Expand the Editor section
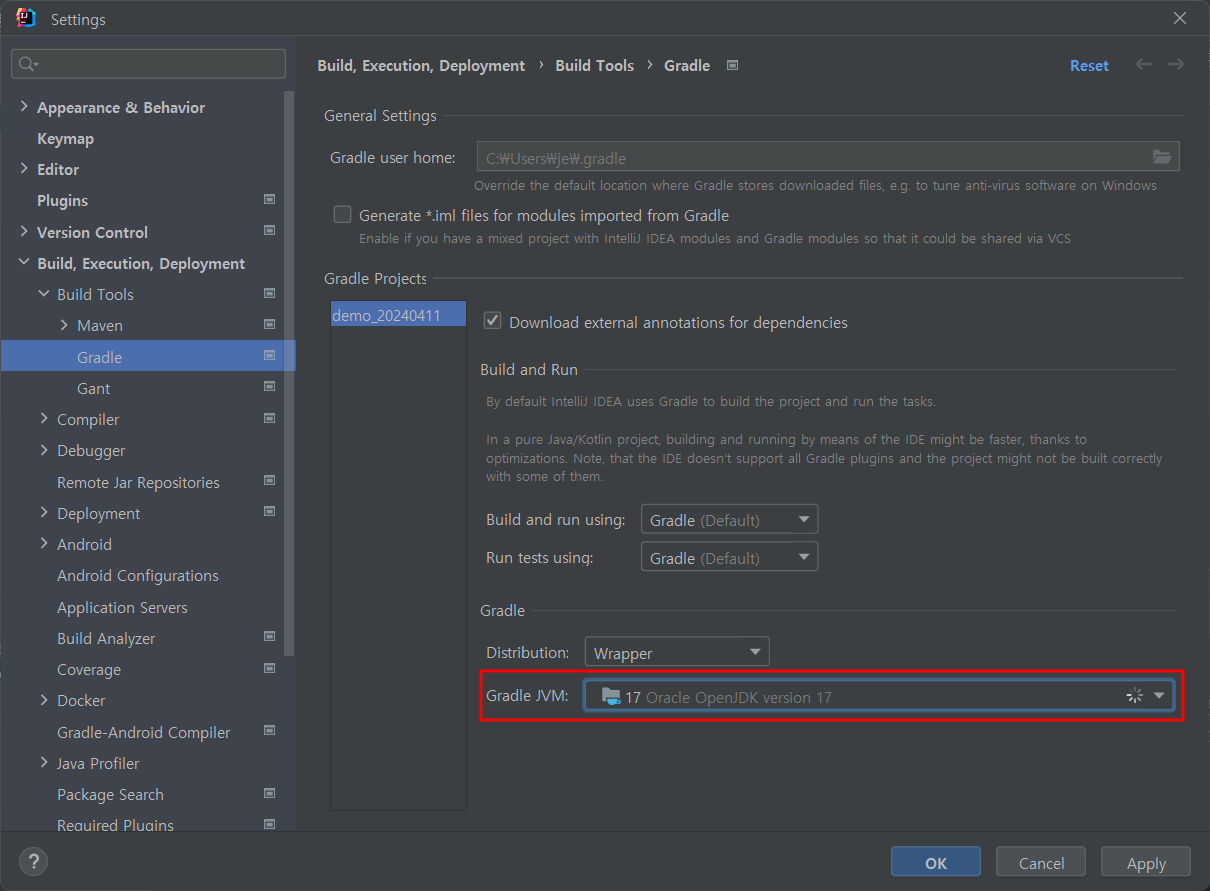Image resolution: width=1210 pixels, height=891 pixels. click(x=24, y=168)
